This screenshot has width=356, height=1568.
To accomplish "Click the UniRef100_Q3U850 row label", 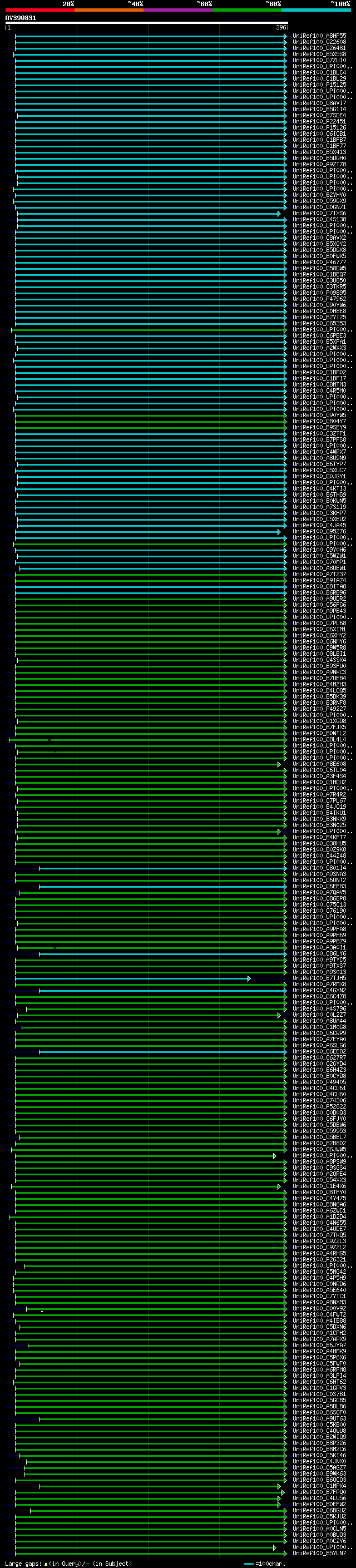I will 319,280.
